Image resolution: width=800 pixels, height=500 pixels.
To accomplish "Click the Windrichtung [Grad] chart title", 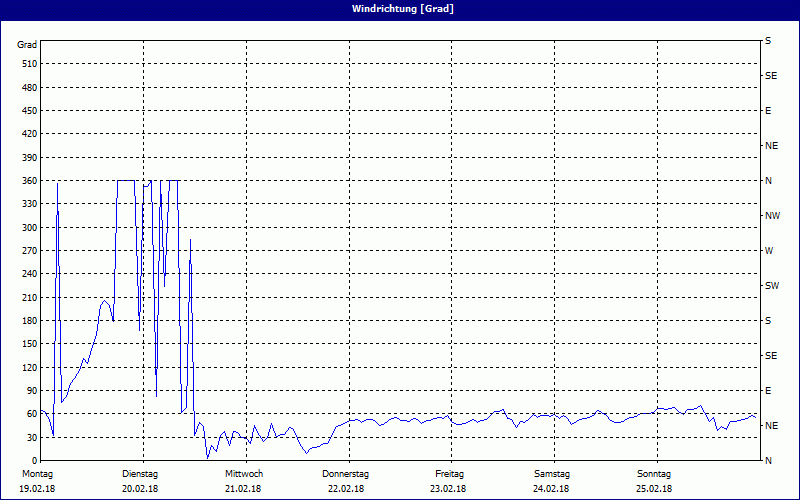I will coord(399,9).
